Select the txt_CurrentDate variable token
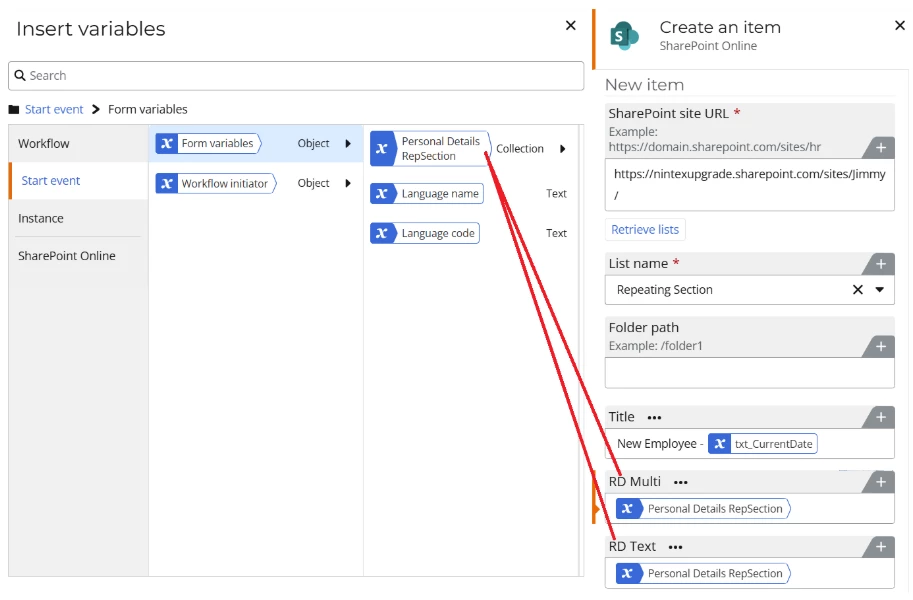 point(762,444)
